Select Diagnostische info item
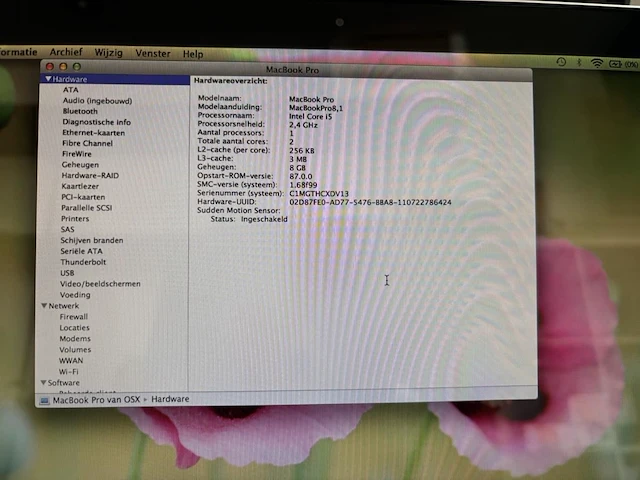 pos(96,122)
